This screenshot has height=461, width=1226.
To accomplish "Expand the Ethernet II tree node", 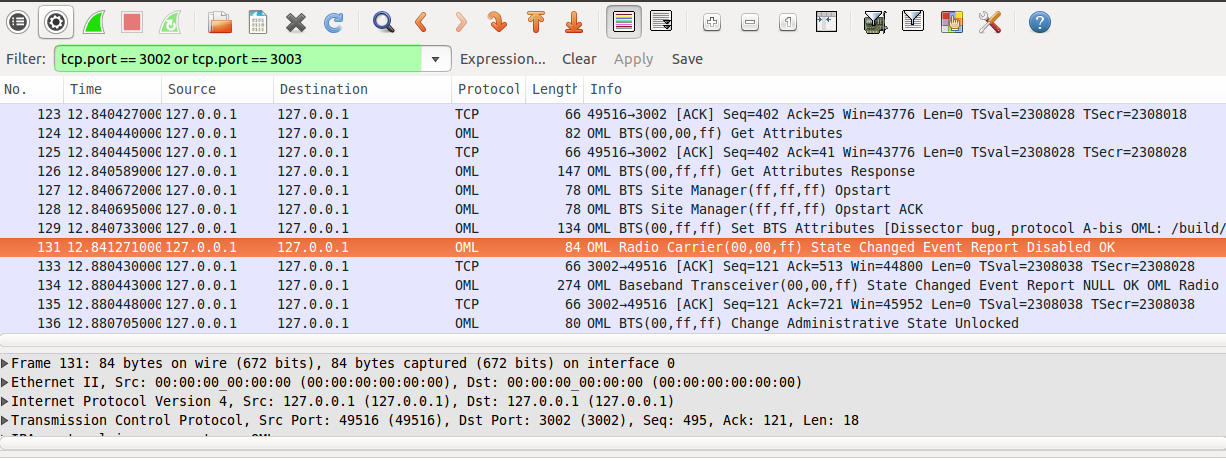I will (5, 382).
